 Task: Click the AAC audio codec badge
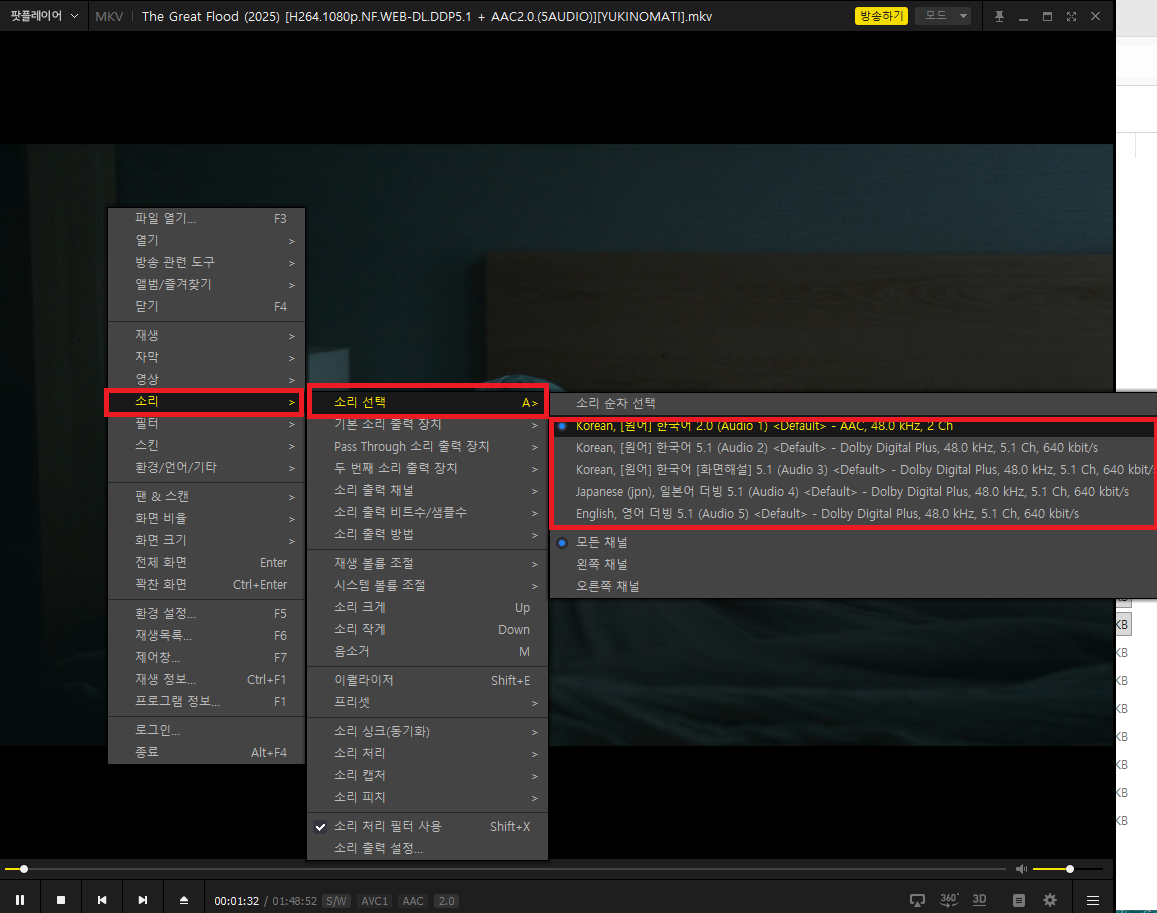413,900
